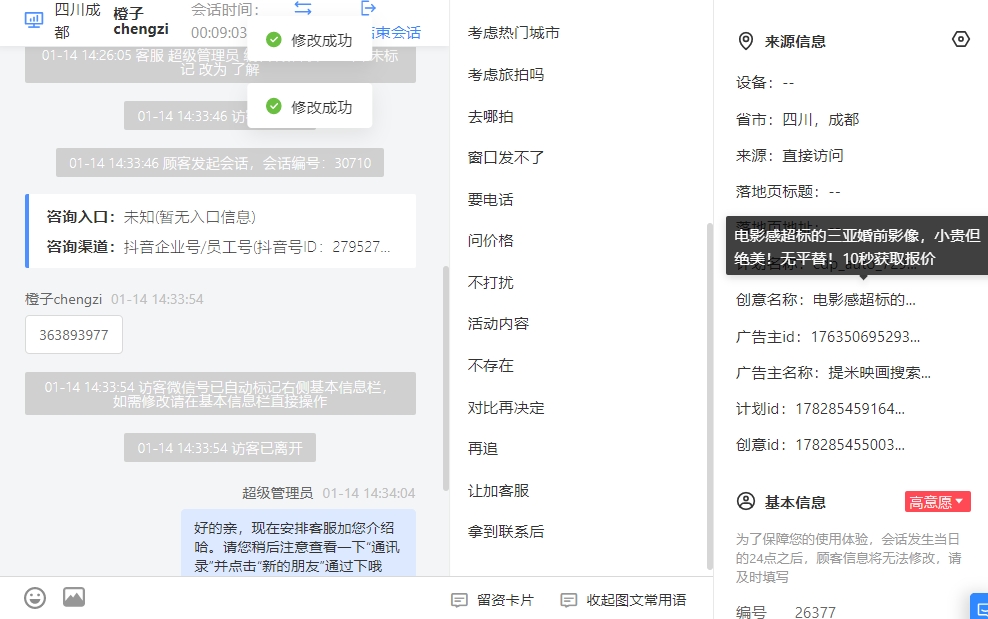Screen dimensions: 988x619
Task: Click the location pin icon of 来源信息
Action: pos(745,42)
